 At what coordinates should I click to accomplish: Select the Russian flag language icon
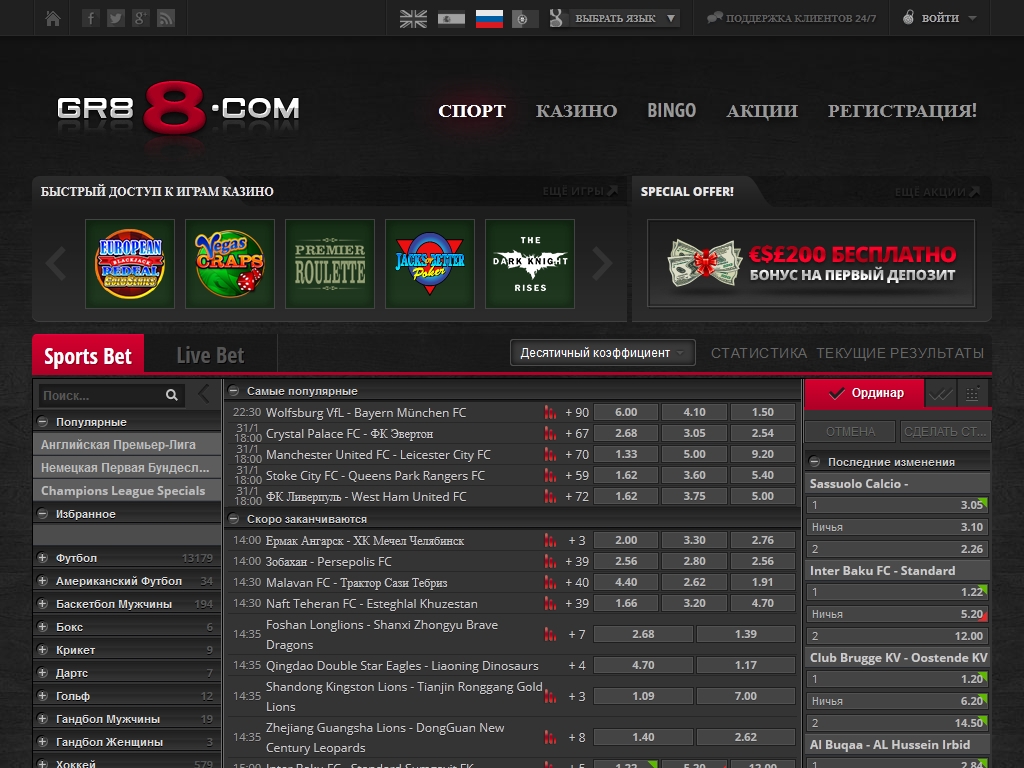point(489,18)
